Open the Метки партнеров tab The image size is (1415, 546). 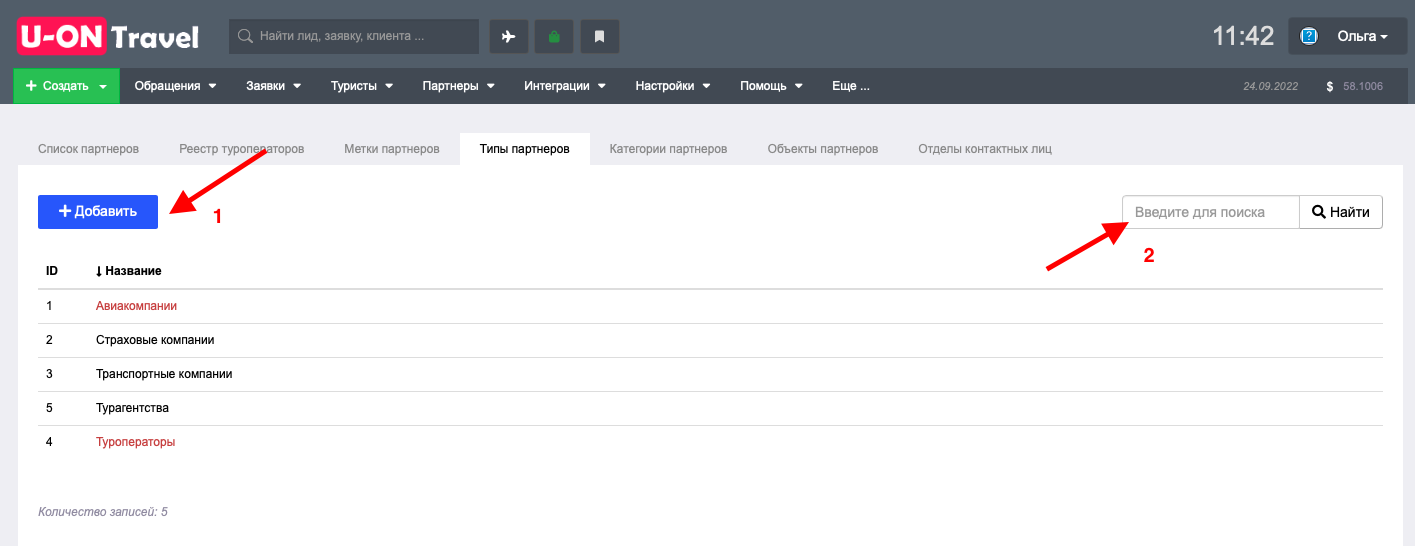click(x=392, y=149)
